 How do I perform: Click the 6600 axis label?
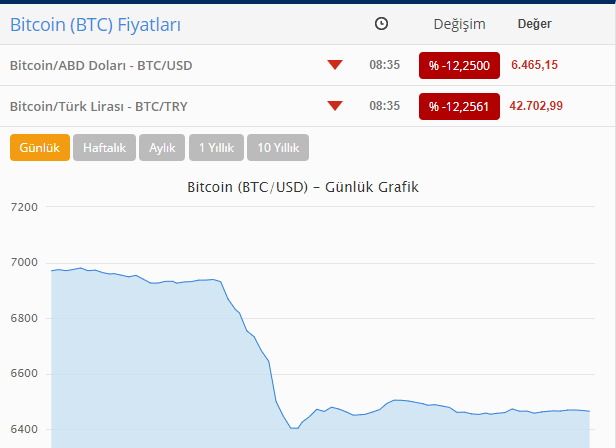point(24,373)
